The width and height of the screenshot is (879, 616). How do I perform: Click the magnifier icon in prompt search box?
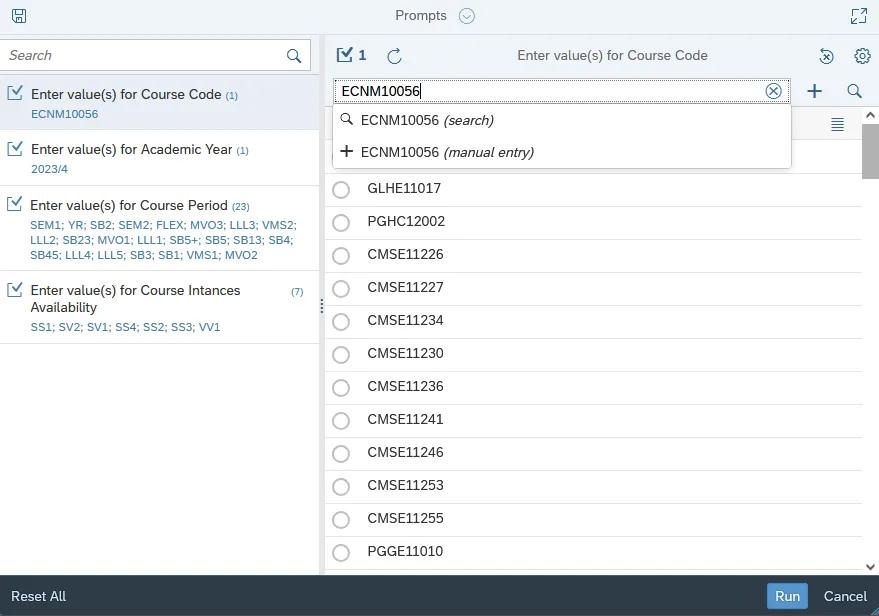coord(294,55)
